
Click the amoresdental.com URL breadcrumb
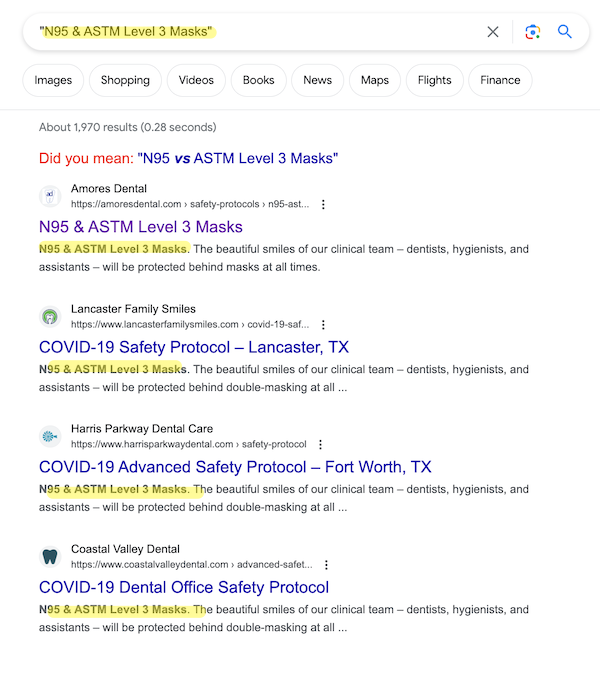coord(190,204)
